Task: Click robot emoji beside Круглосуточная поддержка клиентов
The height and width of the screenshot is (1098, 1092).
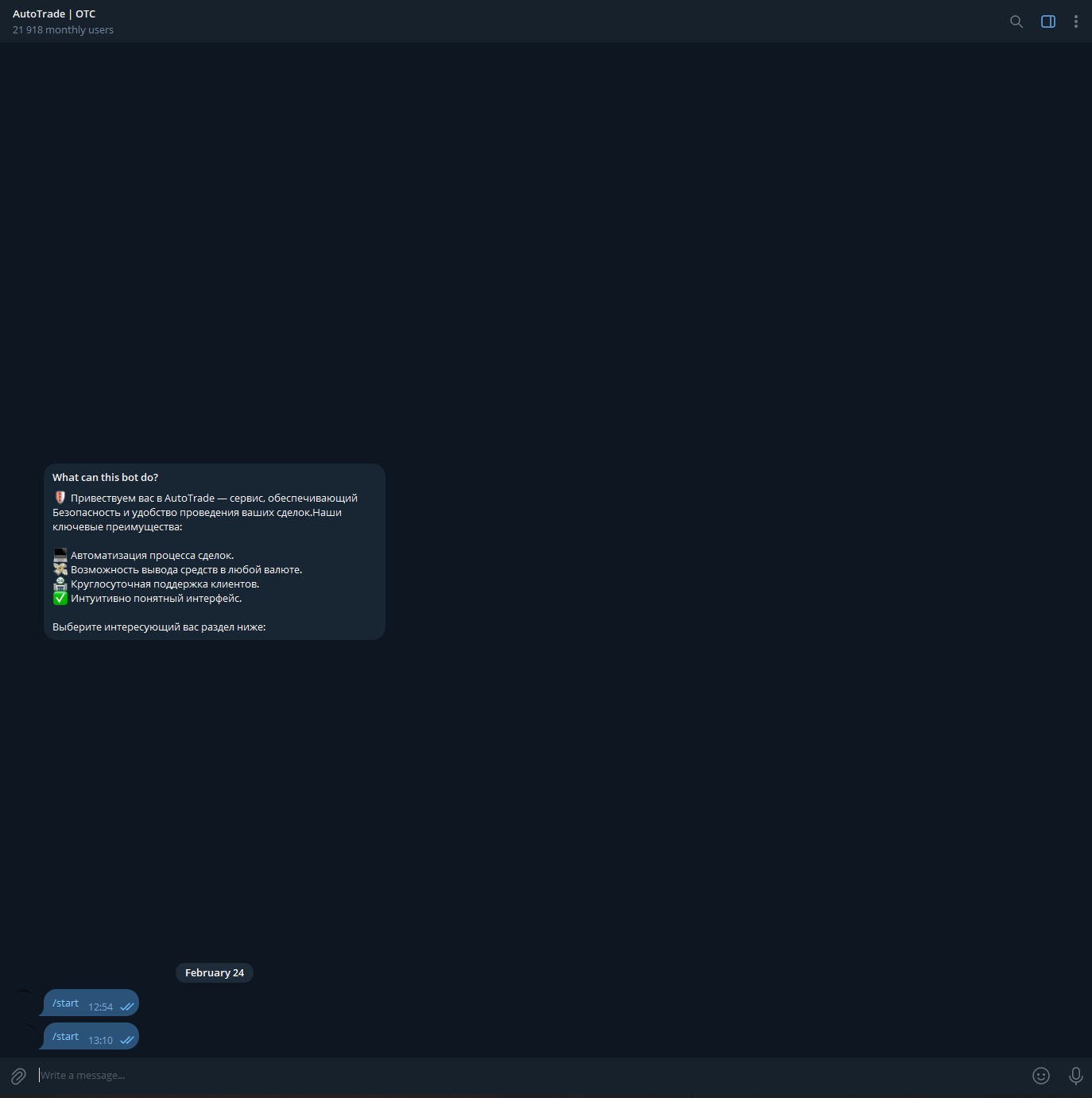Action: (x=60, y=584)
